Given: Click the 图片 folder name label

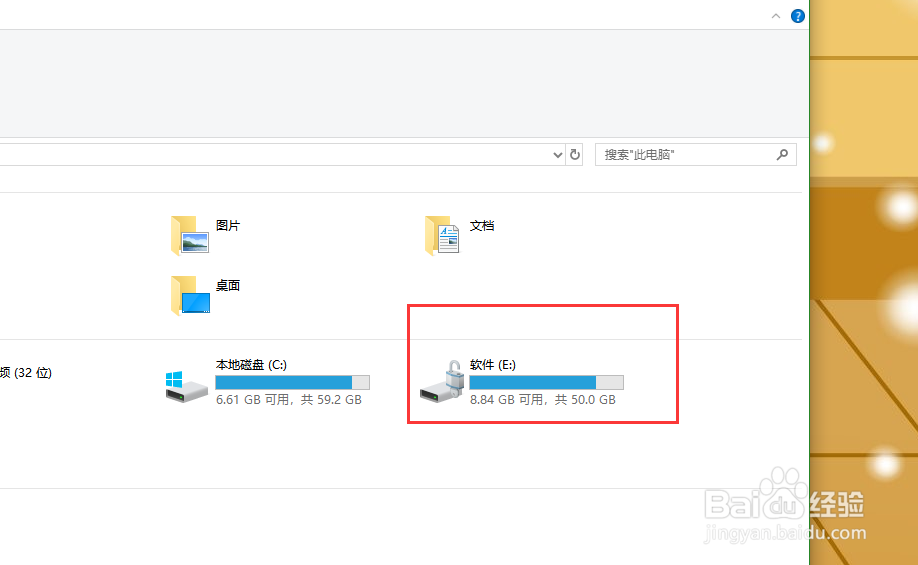Looking at the screenshot, I should pyautogui.click(x=228, y=226).
